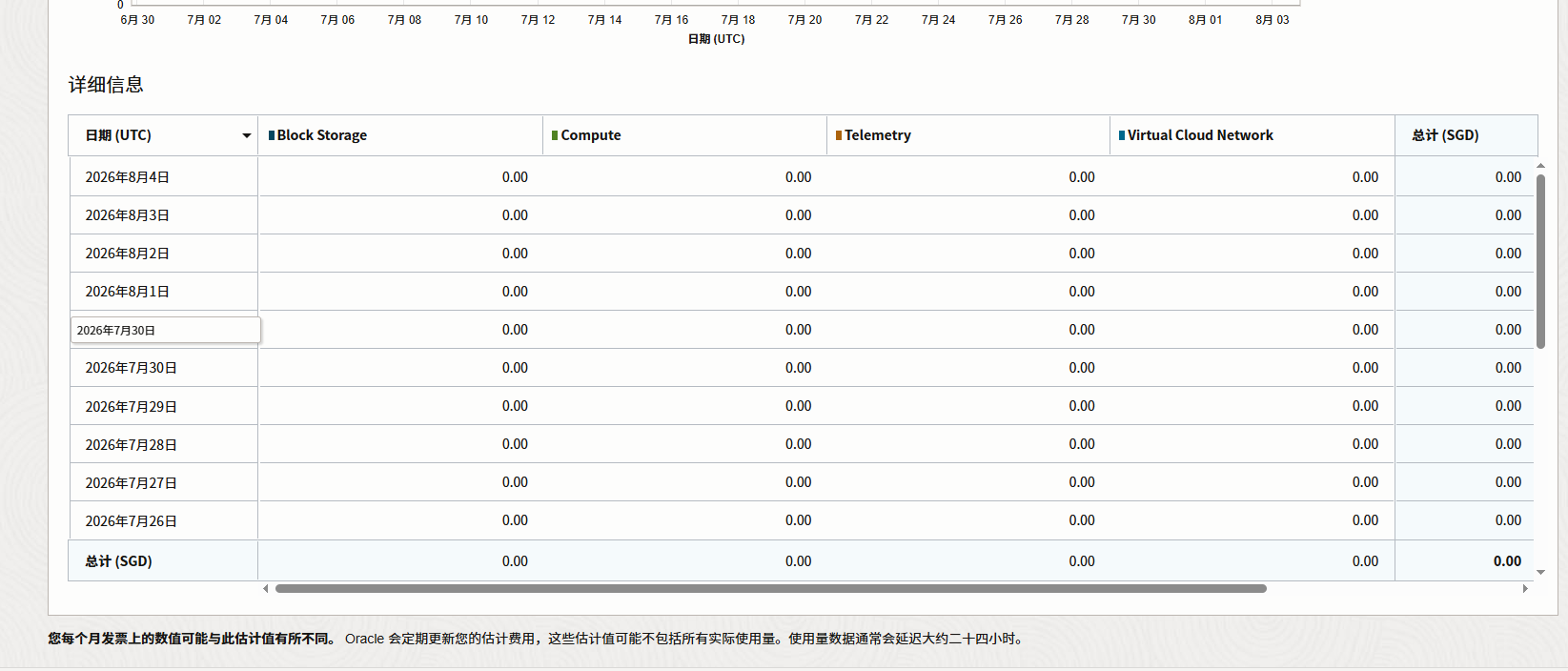This screenshot has height=671, width=1568.
Task: Click the 日期 (UTC) chart axis title
Action: pos(717,39)
